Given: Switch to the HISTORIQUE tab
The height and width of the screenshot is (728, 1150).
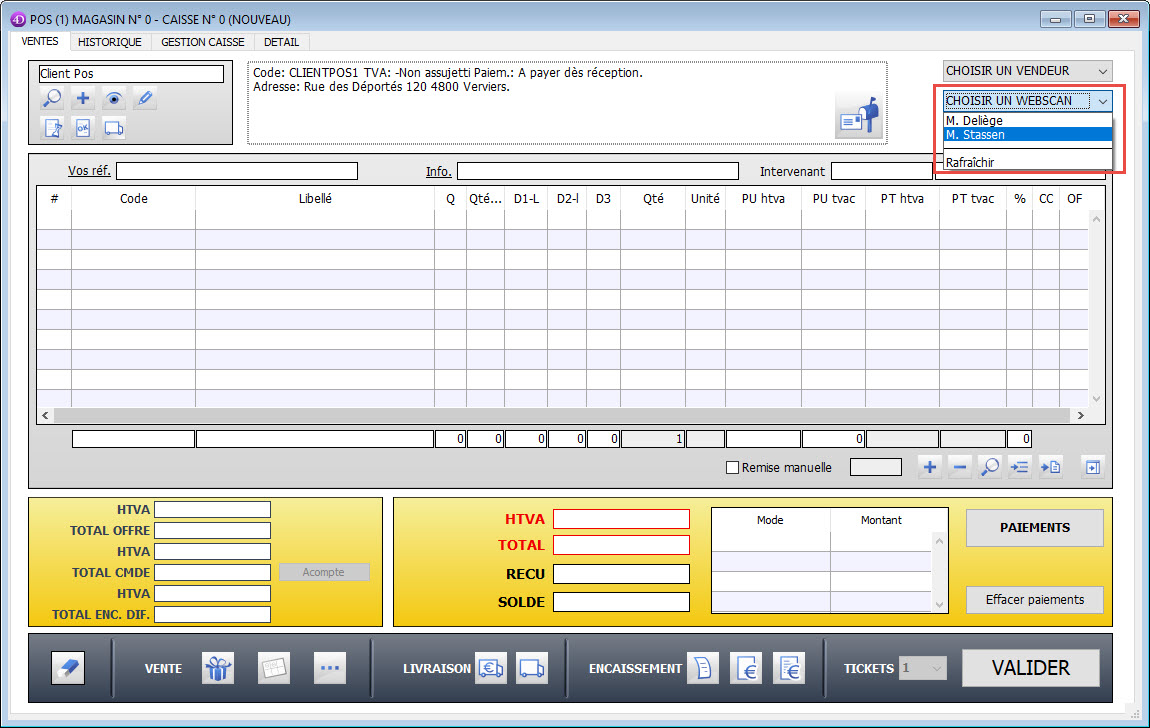Looking at the screenshot, I should pos(110,42).
